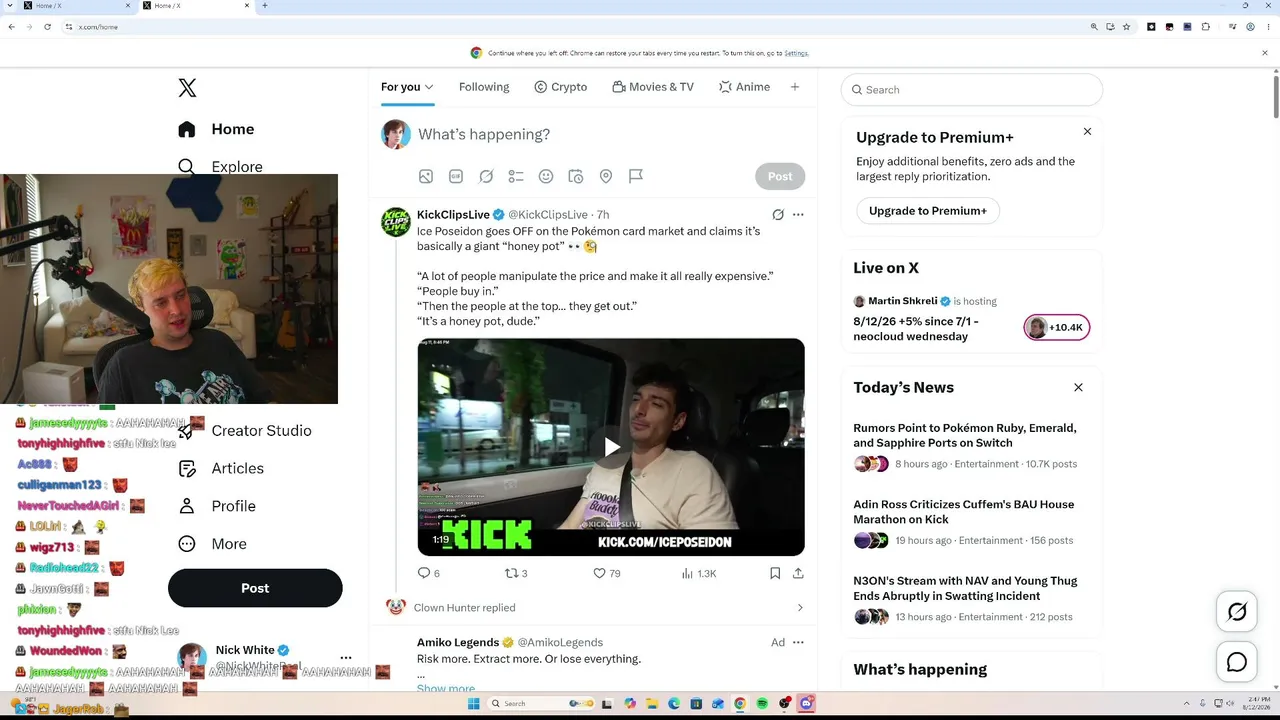This screenshot has height=720, width=1280.
Task: Switch to the Movies & TV tab
Action: 653,87
